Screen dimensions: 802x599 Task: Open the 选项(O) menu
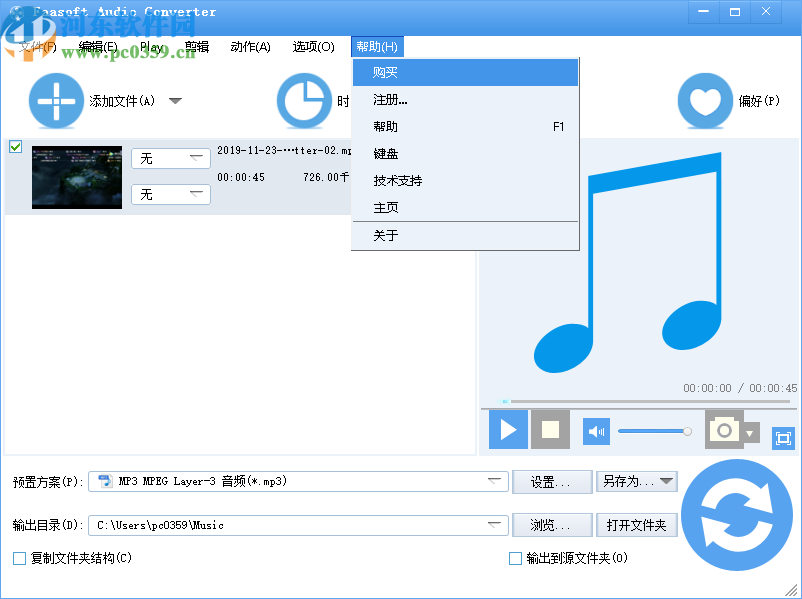[313, 46]
